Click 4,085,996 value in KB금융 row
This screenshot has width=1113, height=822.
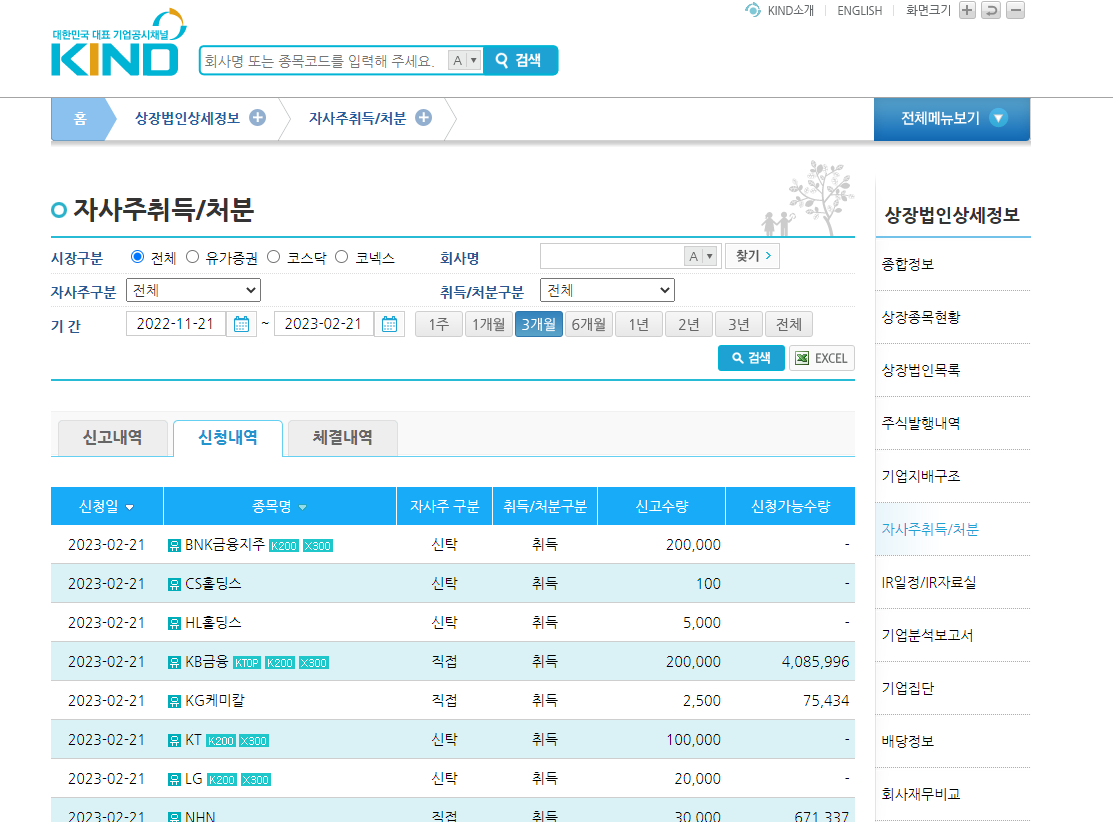pos(815,662)
